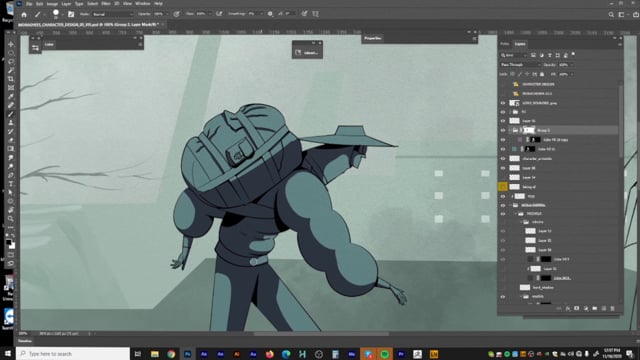Screen dimensions: 640x360
Task: Click the teal Color Fill layer thumbnail
Action: click(514, 149)
